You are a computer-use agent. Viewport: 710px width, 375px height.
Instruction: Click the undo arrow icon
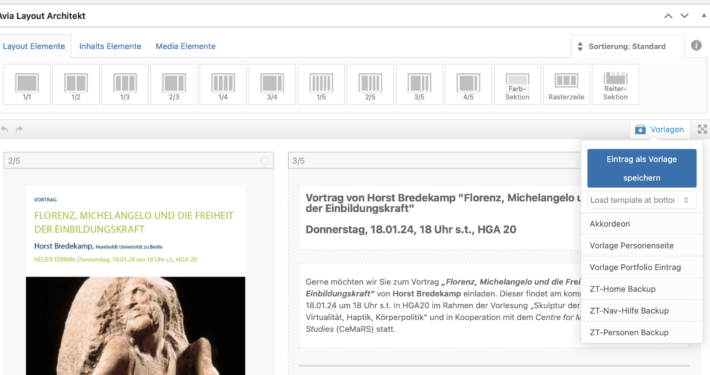coord(5,129)
